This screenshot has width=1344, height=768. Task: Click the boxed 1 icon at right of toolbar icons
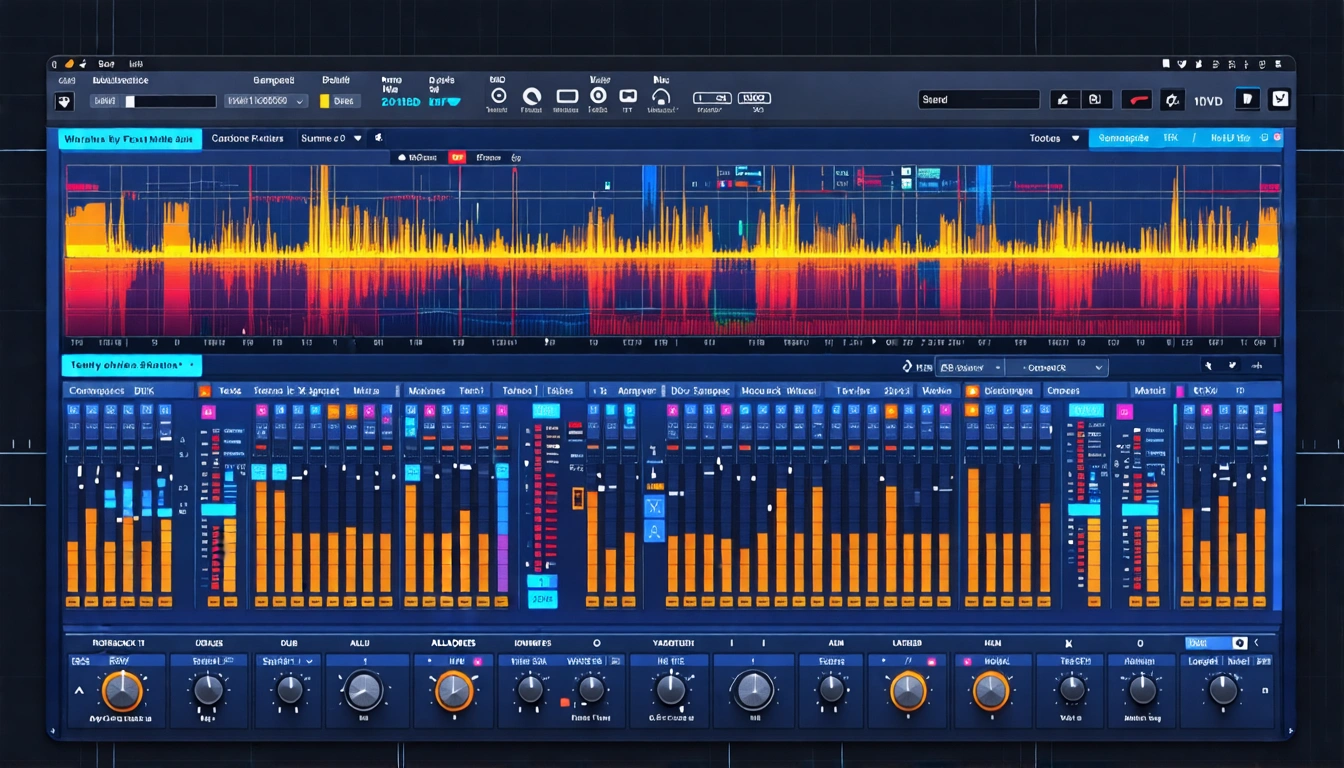click(x=712, y=98)
